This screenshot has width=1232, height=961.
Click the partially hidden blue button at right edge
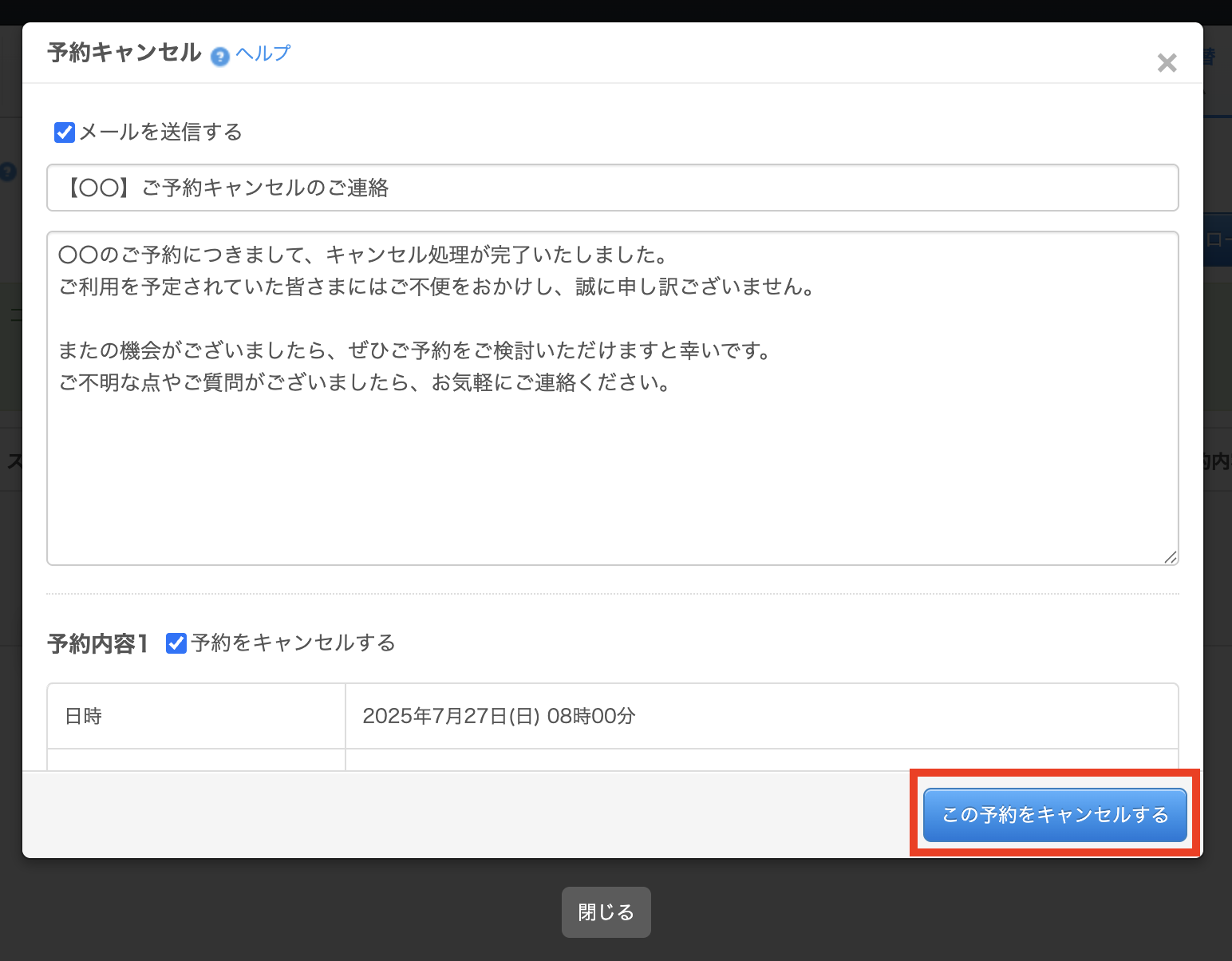point(1218,239)
